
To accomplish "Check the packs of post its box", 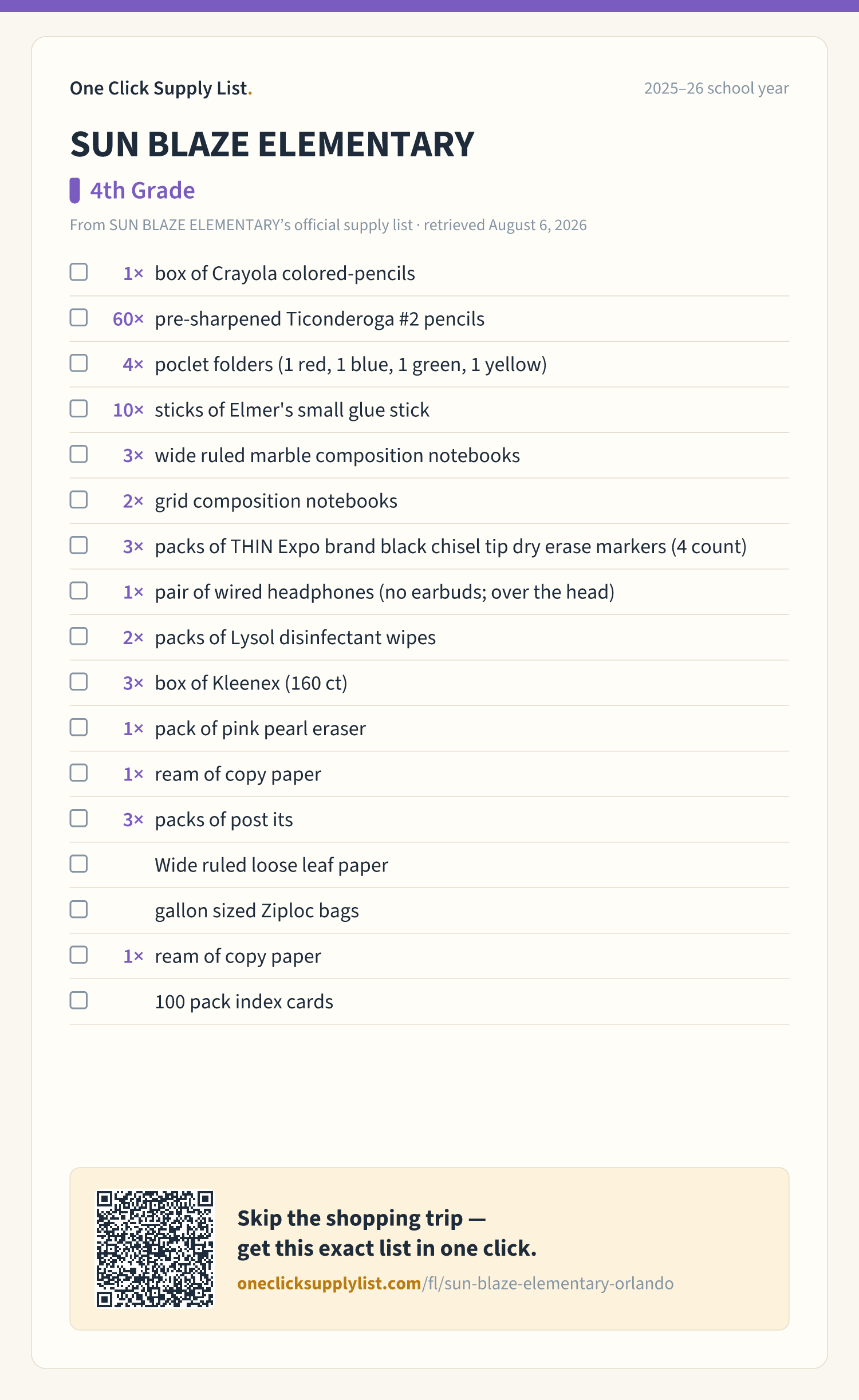I will click(x=78, y=818).
